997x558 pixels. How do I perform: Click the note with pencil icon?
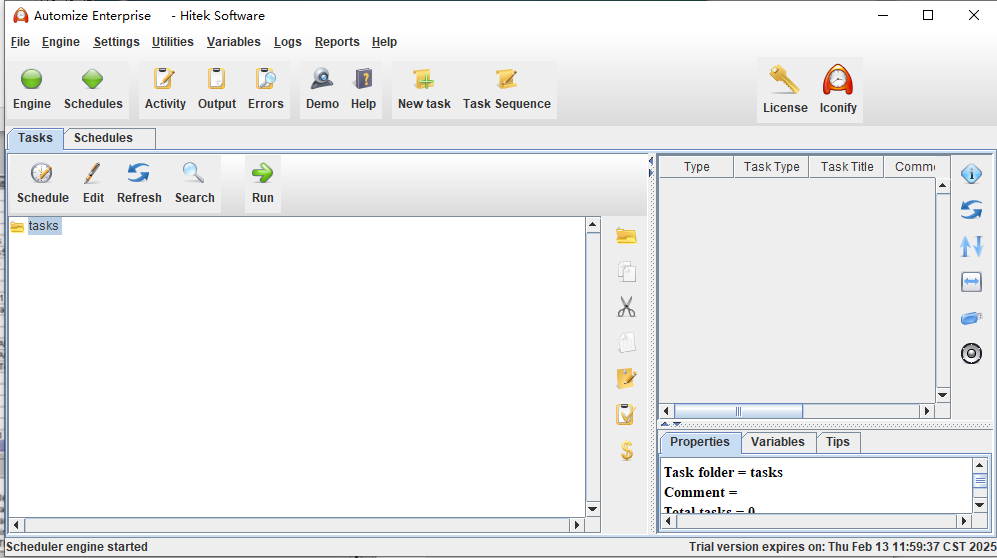coord(626,378)
